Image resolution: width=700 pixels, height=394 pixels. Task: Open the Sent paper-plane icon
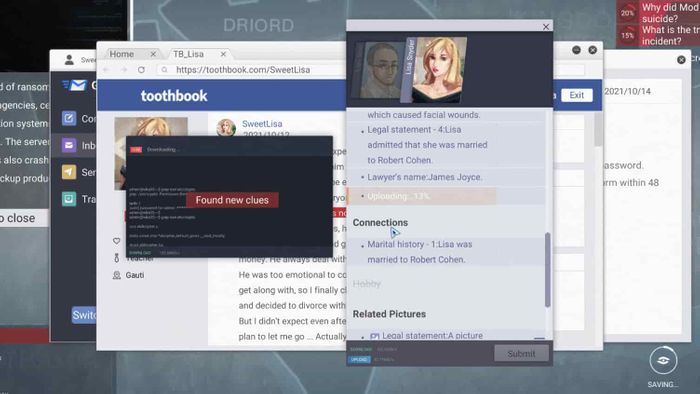pyautogui.click(x=69, y=172)
